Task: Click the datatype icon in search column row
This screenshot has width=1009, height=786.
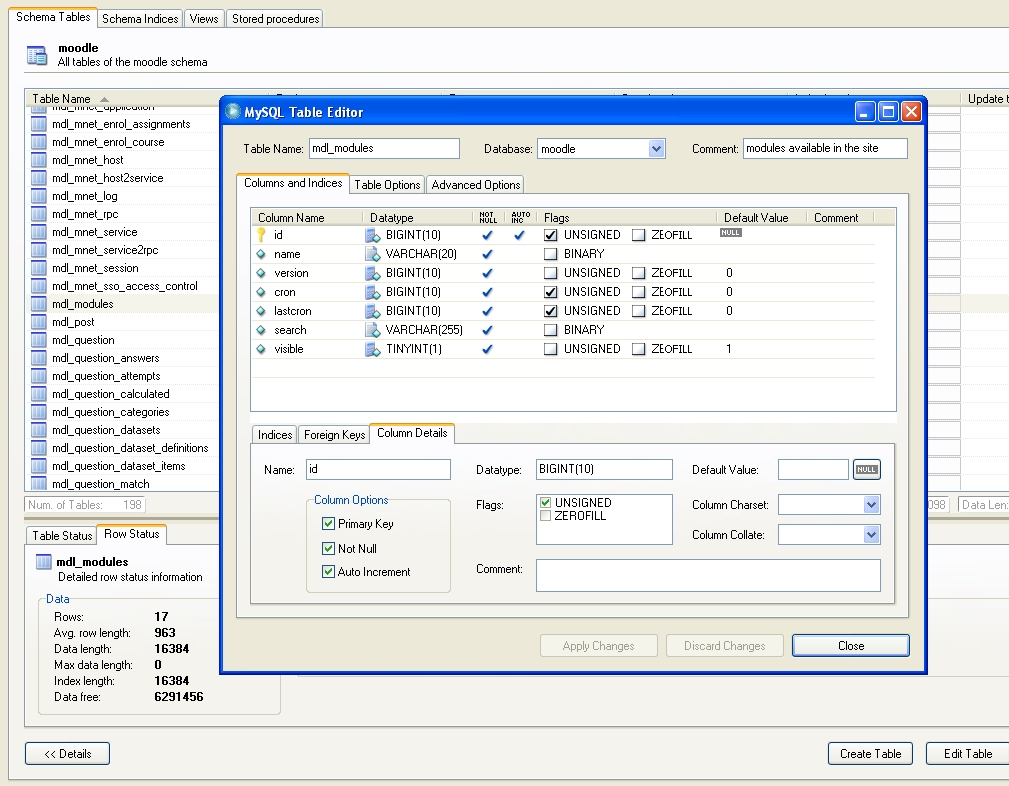Action: 372,330
